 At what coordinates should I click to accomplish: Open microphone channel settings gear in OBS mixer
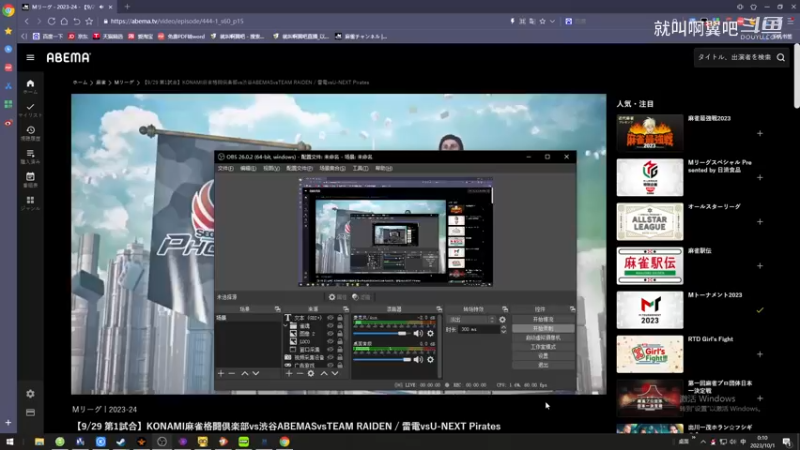tap(431, 333)
